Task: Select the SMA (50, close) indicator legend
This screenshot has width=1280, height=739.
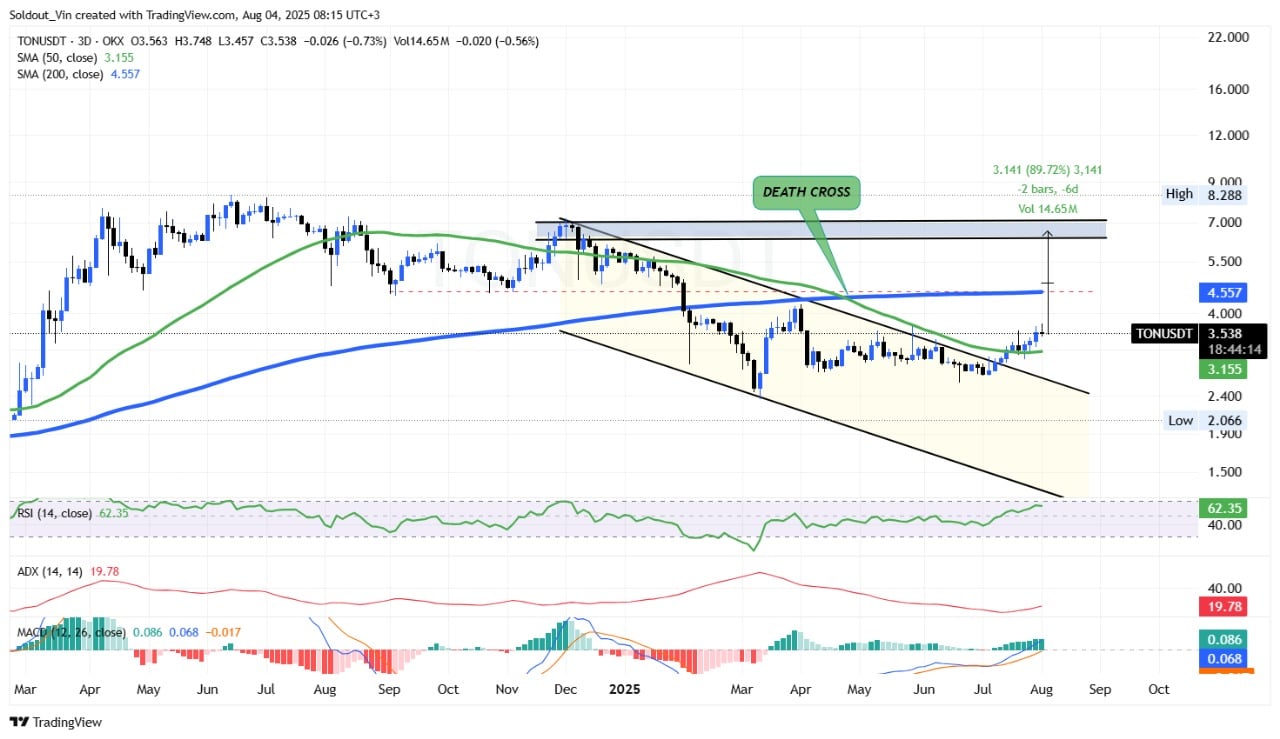Action: [75, 58]
